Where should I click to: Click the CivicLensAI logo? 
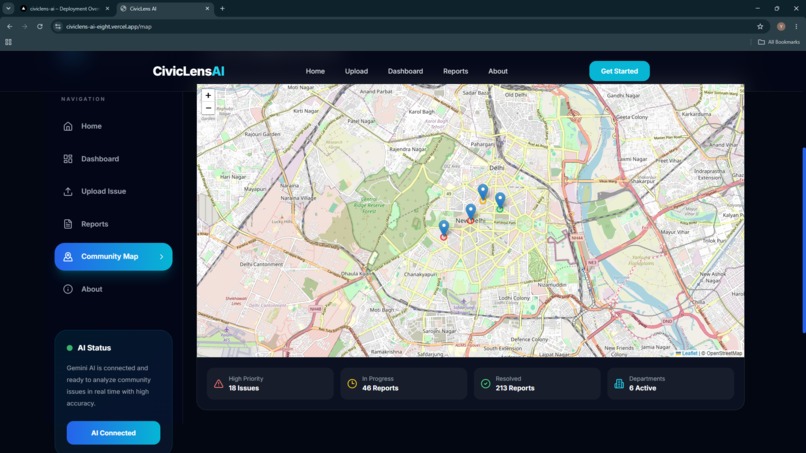pos(188,71)
